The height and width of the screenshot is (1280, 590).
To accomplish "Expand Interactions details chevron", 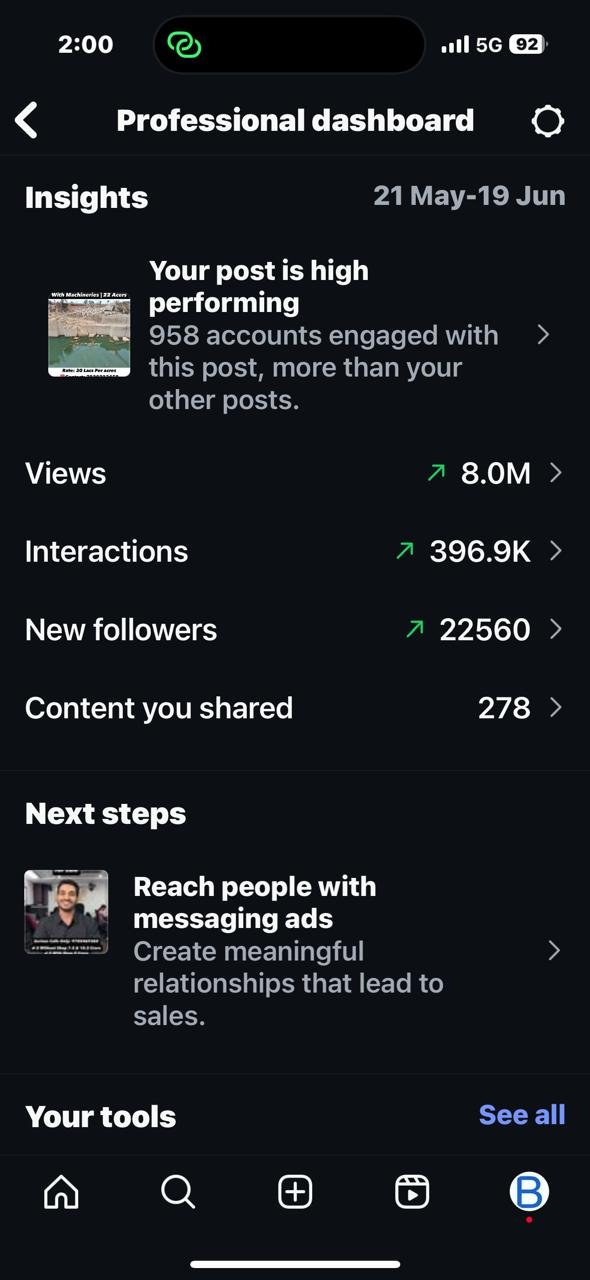I will click(556, 551).
